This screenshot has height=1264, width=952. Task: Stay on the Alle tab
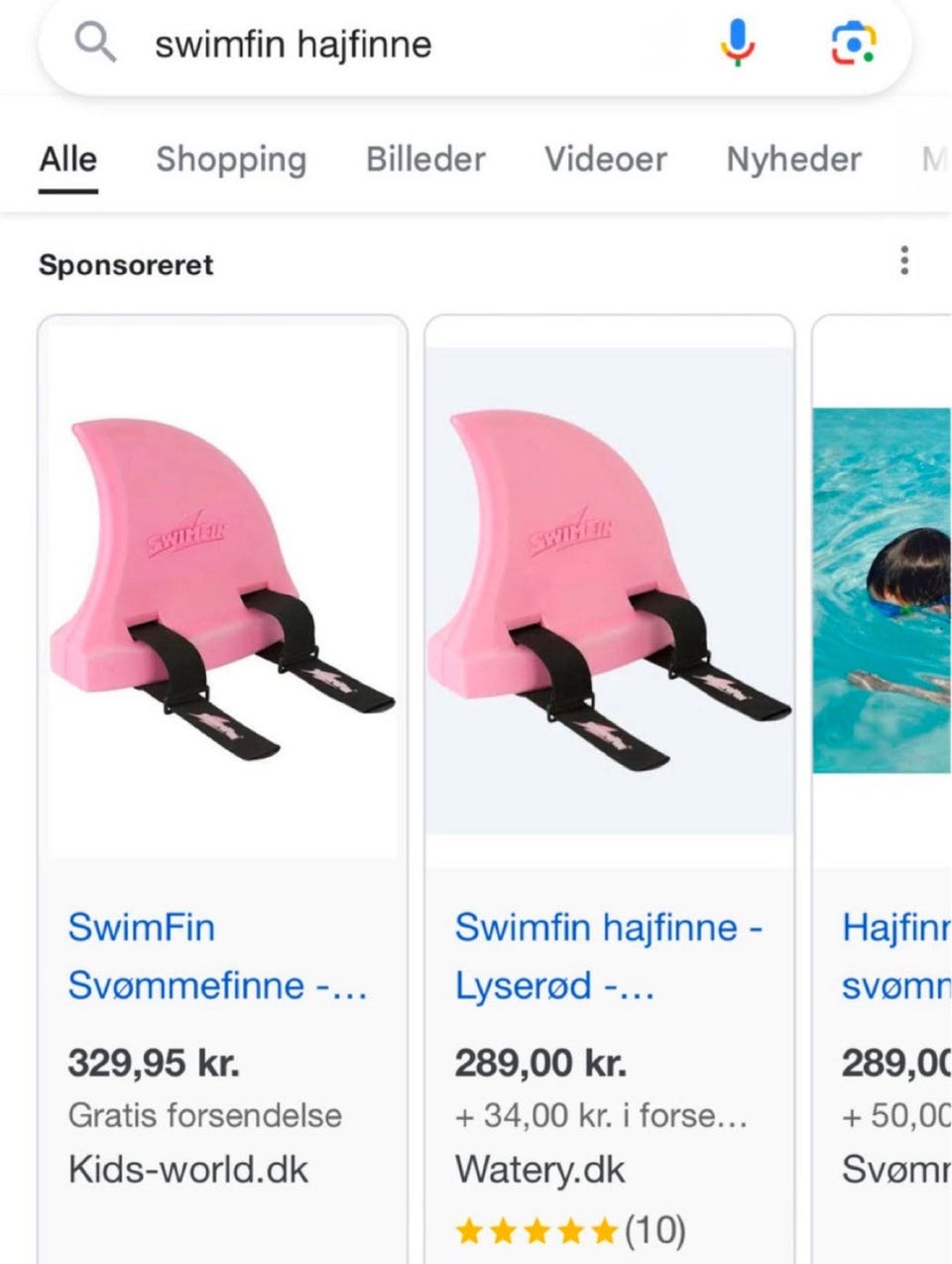(x=66, y=159)
